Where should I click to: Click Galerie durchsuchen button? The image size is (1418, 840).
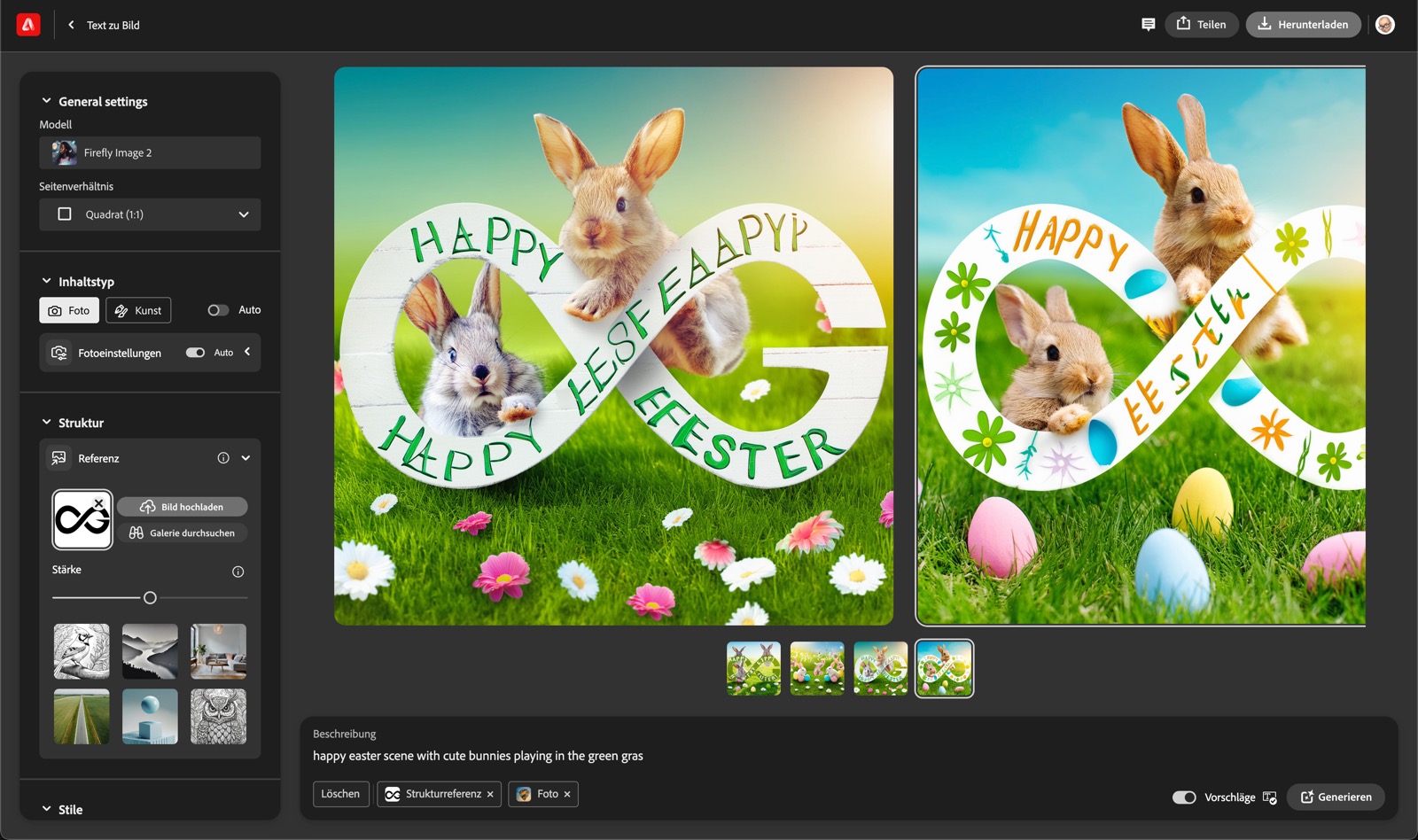point(183,533)
